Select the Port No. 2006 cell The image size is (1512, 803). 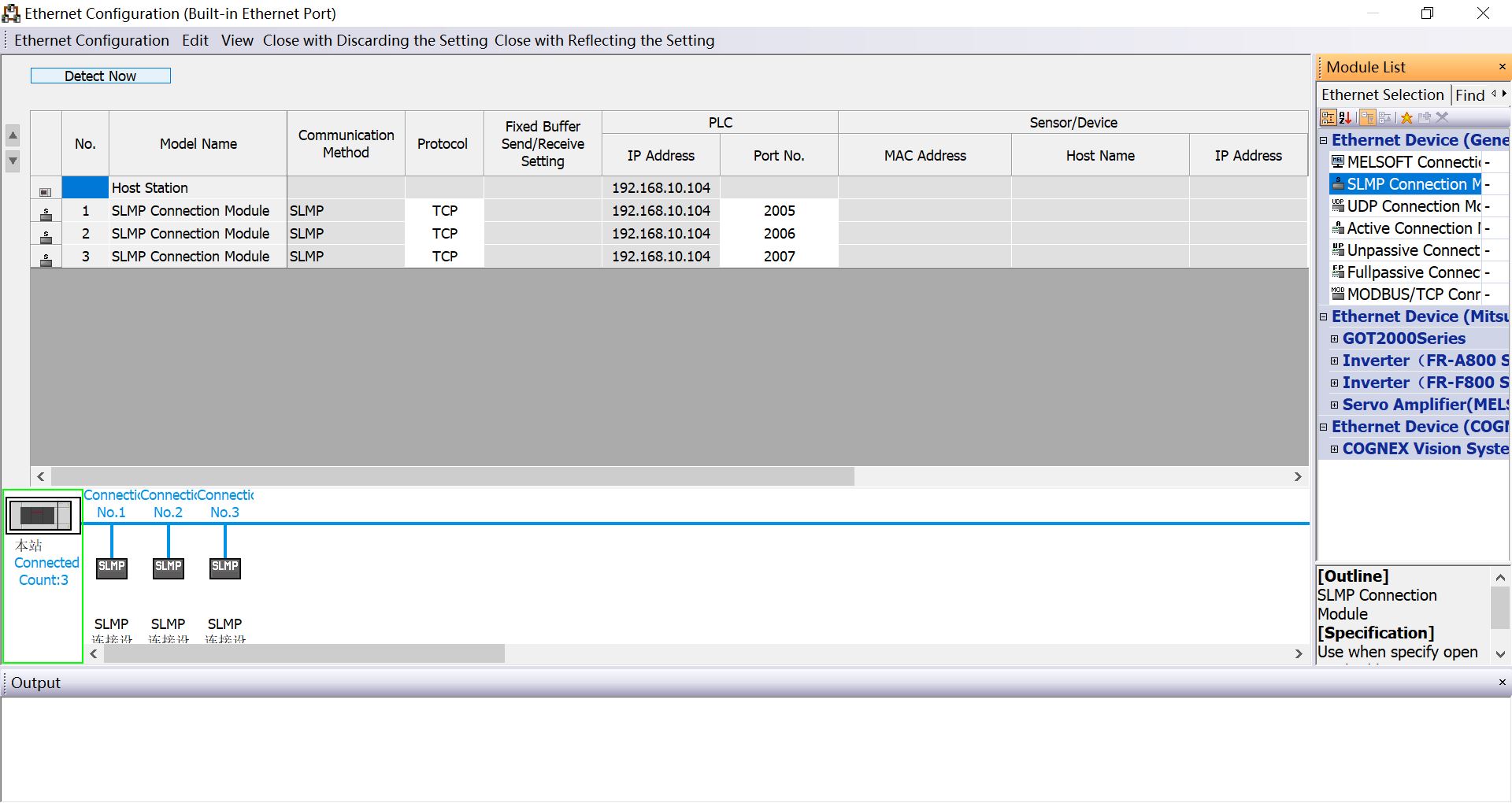pyautogui.click(x=779, y=233)
